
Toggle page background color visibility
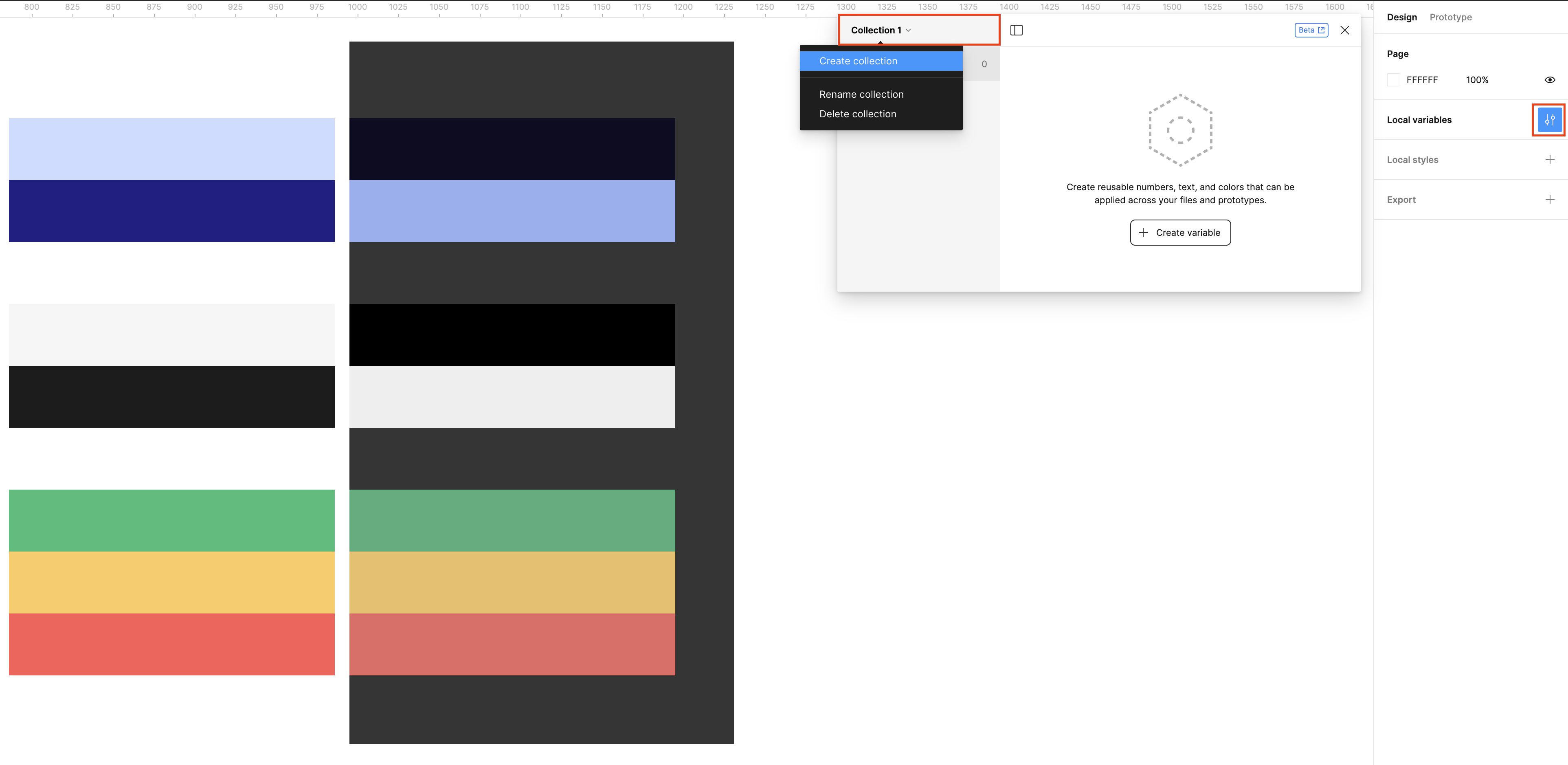(x=1549, y=80)
